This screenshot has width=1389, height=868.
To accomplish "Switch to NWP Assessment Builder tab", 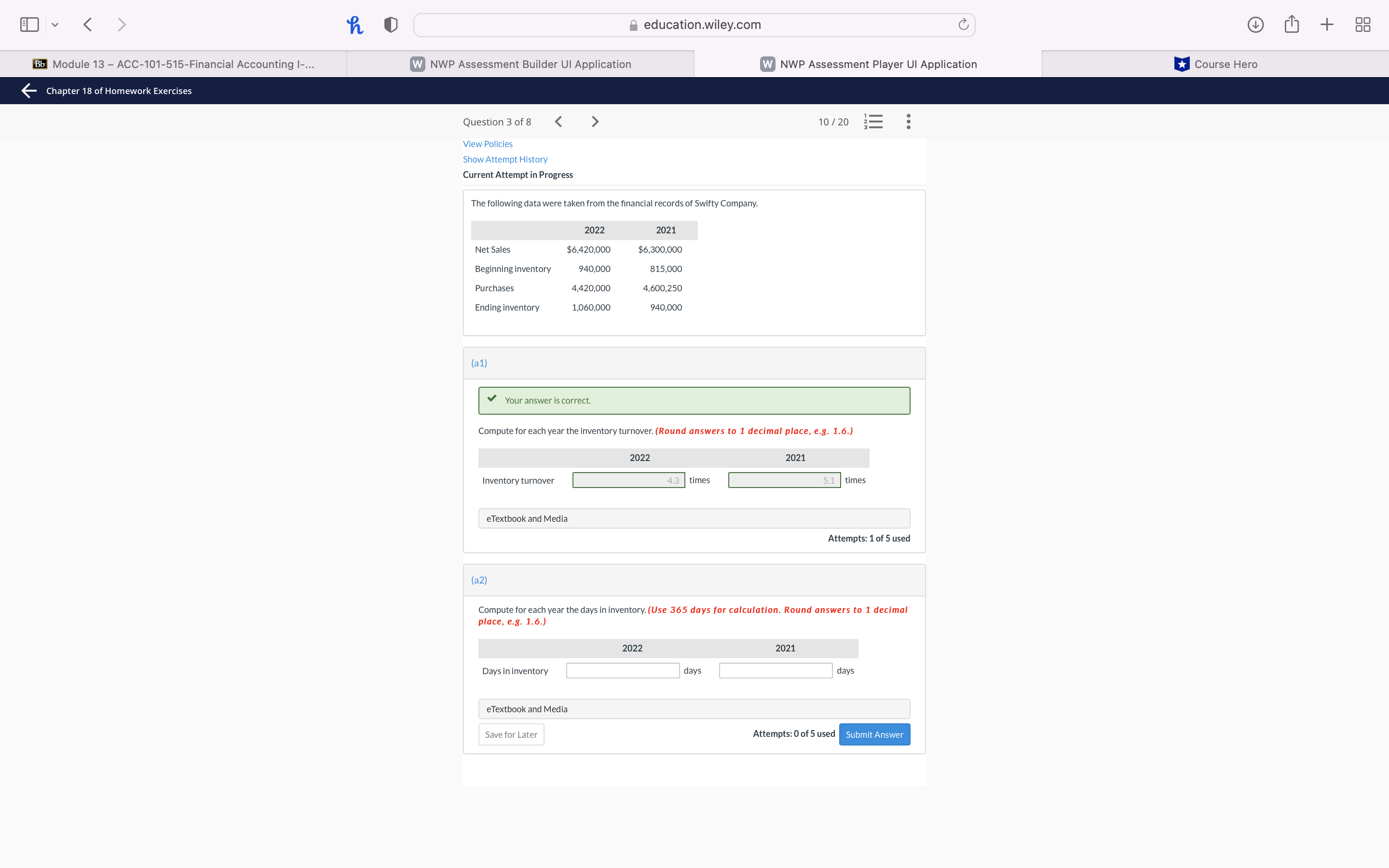I will [x=520, y=64].
